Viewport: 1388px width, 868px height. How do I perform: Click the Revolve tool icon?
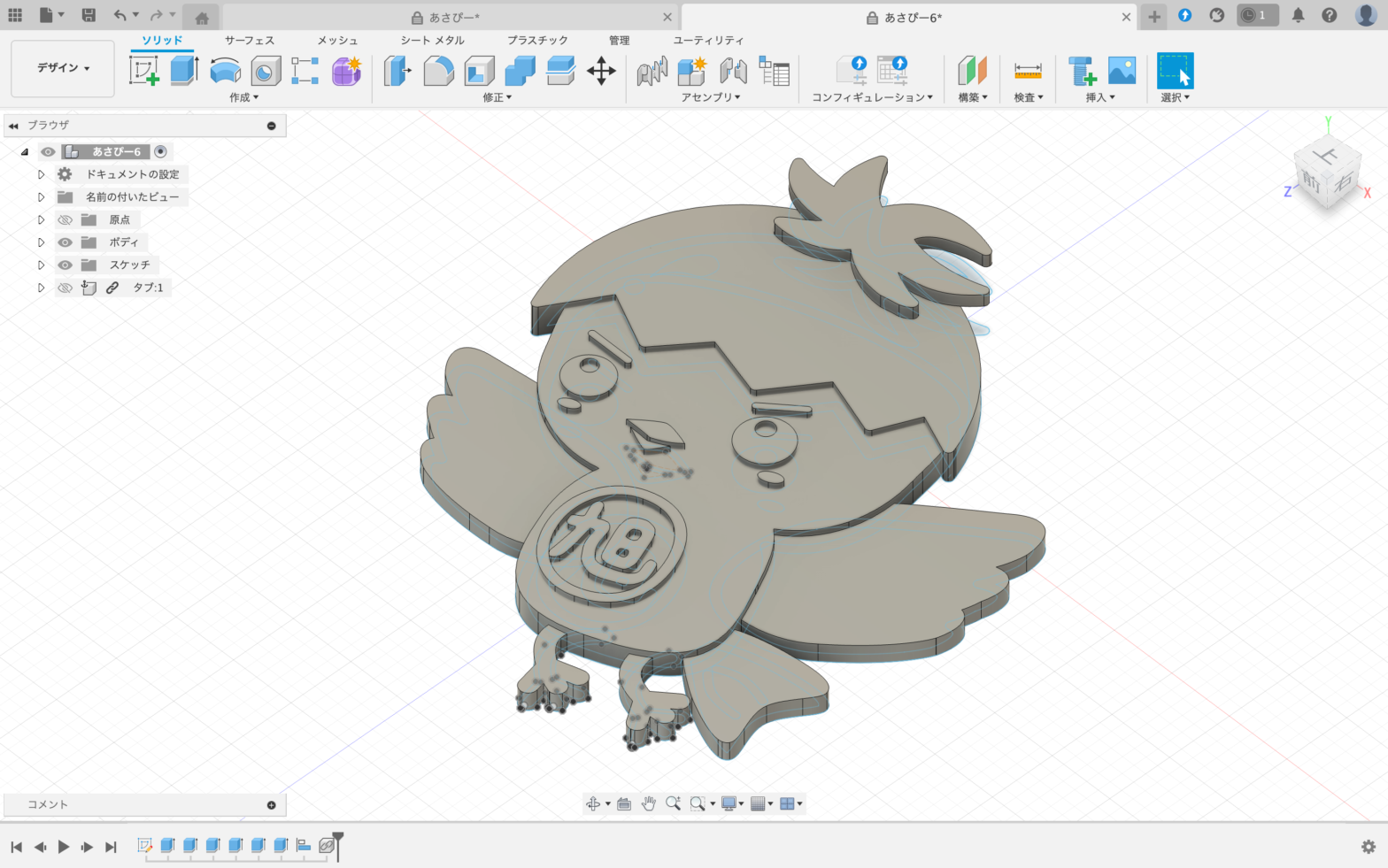[225, 71]
